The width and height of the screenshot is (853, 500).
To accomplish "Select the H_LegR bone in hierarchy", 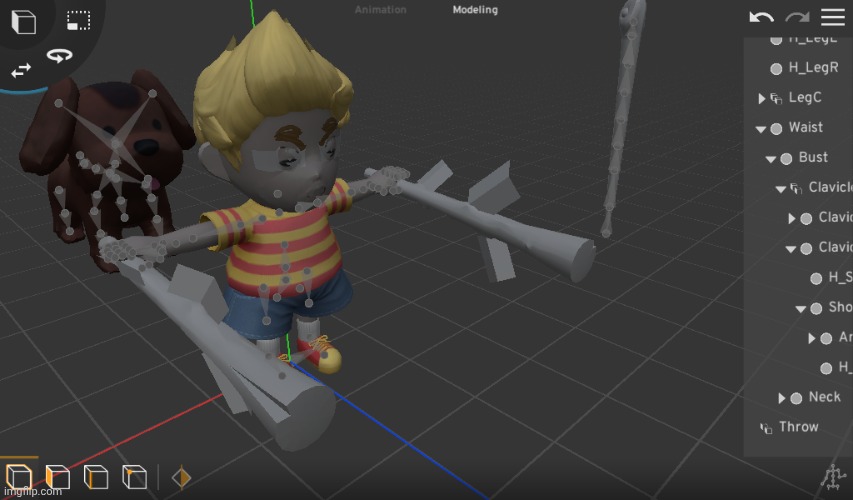I will 810,68.
